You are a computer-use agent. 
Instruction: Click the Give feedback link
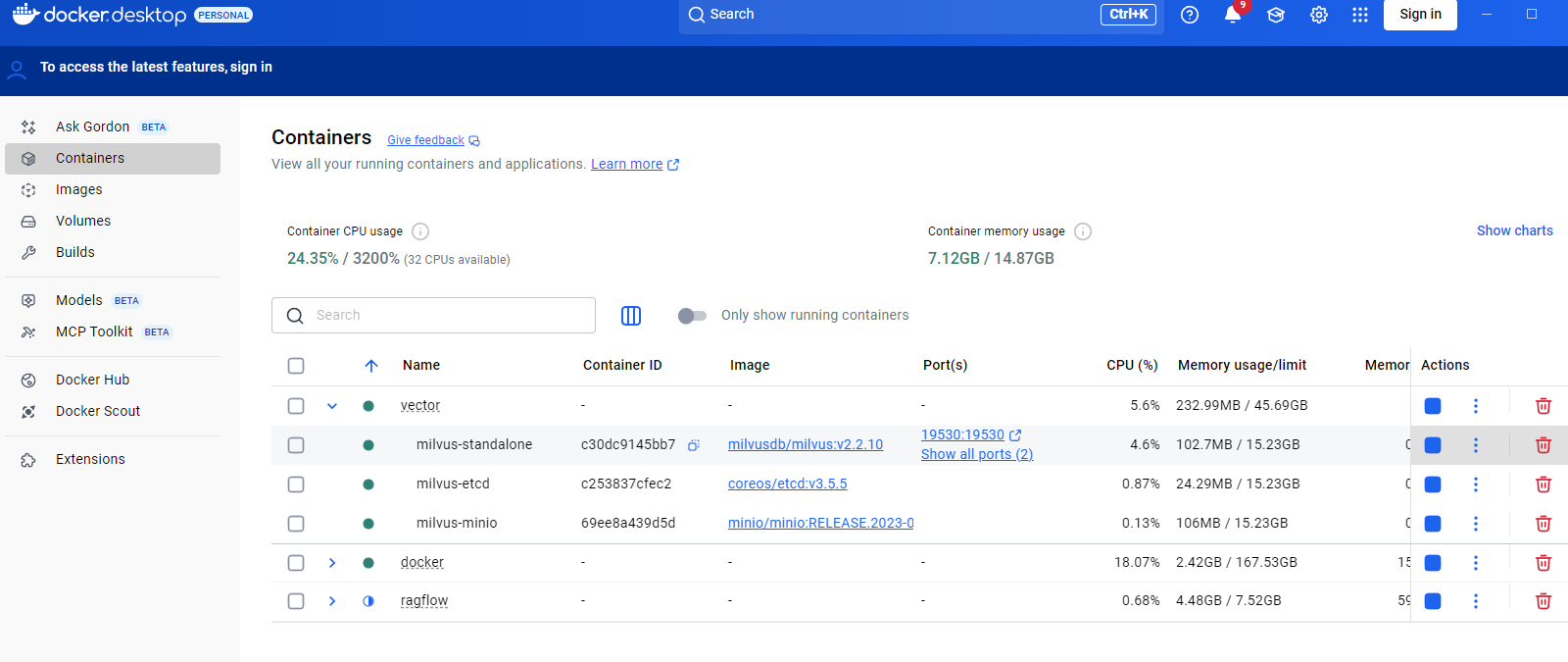coord(425,140)
